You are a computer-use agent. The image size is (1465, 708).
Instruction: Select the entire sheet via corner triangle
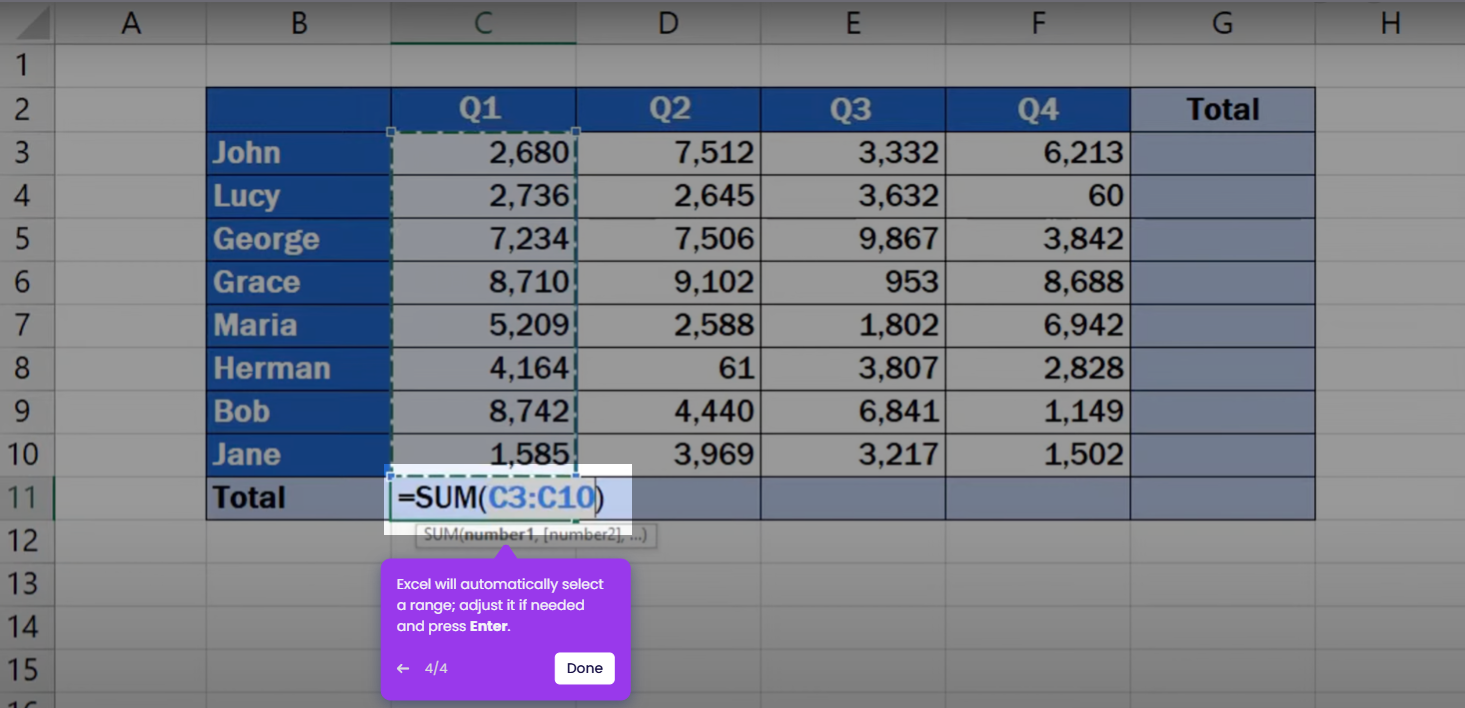coord(27,23)
